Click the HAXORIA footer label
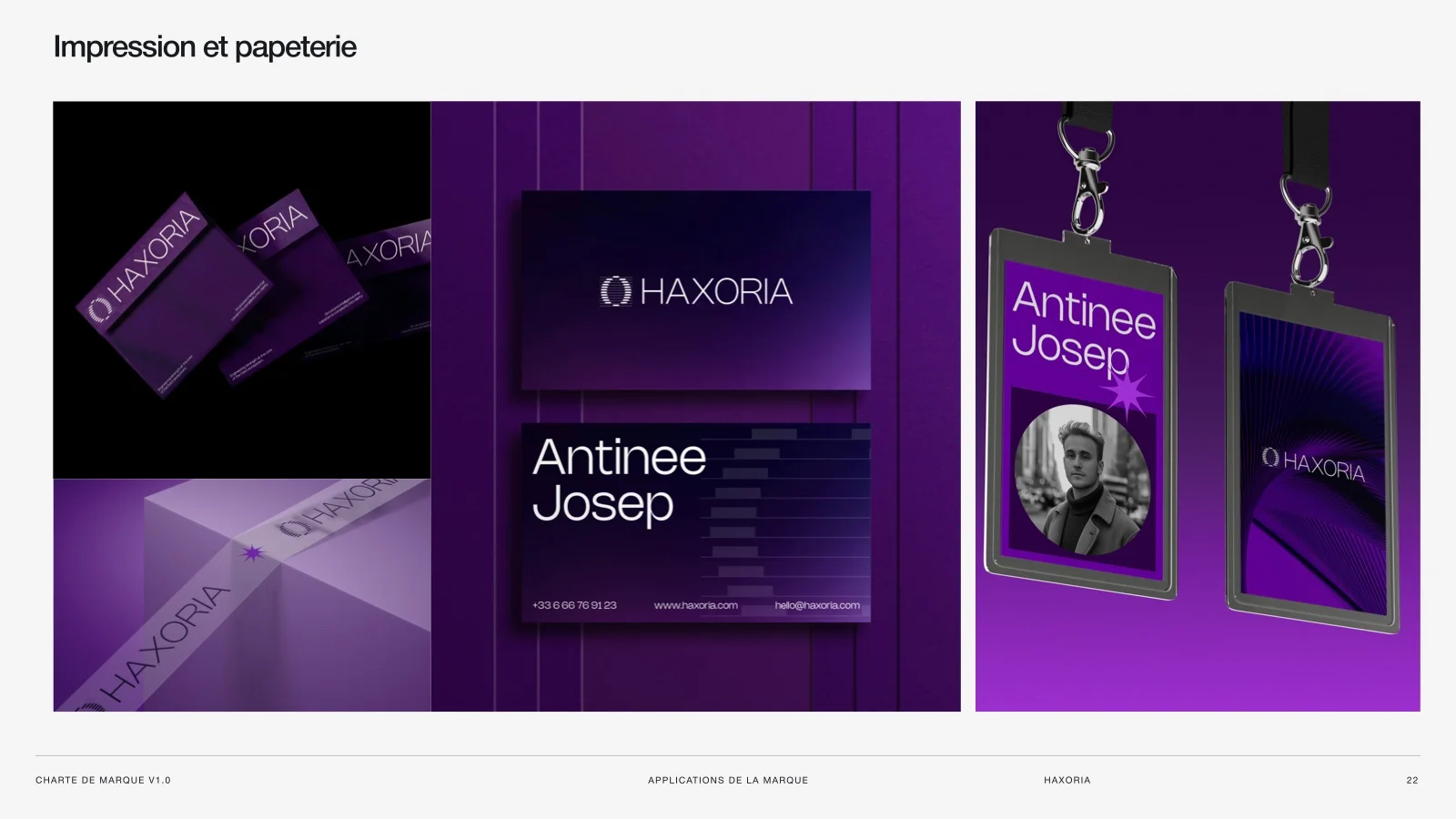The height and width of the screenshot is (819, 1456). click(1067, 780)
